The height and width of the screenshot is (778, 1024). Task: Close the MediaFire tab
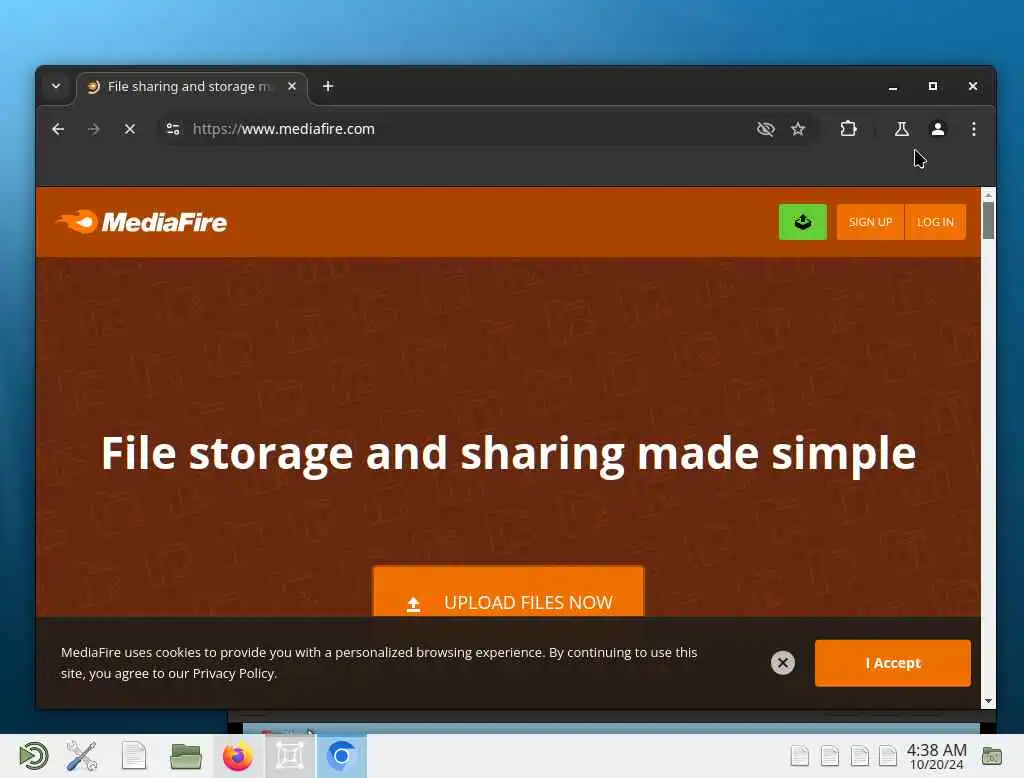coord(292,86)
